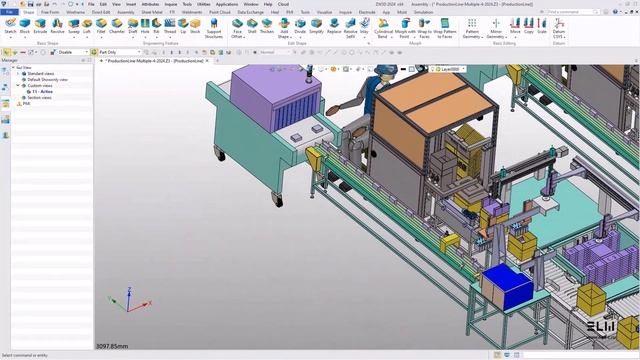This screenshot has width=640, height=360.
Task: Switch to the Free Form ribbon tab
Action: click(50, 12)
